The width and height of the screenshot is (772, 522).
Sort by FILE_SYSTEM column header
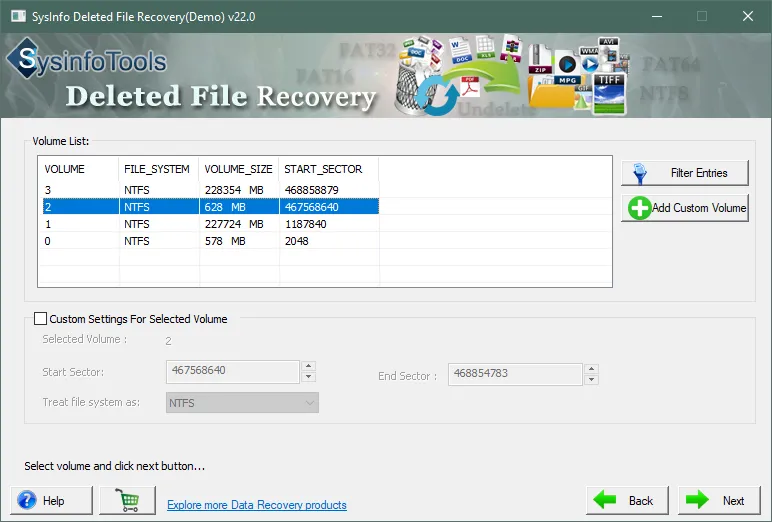[159, 169]
